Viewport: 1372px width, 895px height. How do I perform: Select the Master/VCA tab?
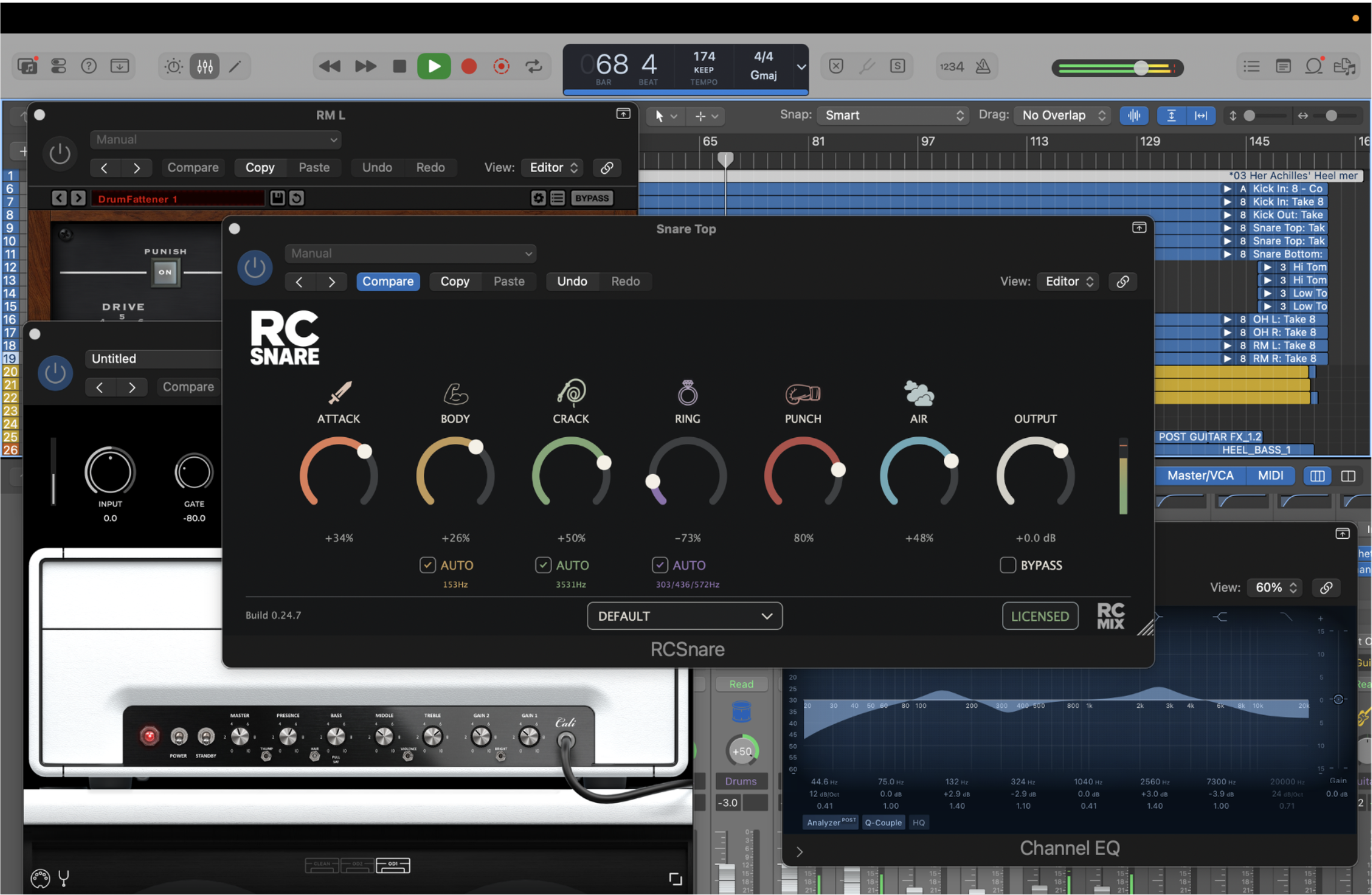1200,475
